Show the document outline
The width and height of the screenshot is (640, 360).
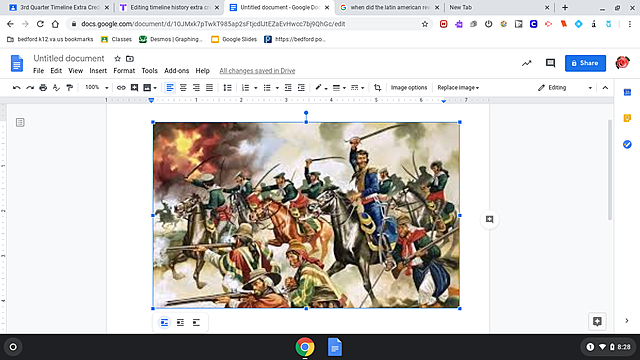pos(20,122)
